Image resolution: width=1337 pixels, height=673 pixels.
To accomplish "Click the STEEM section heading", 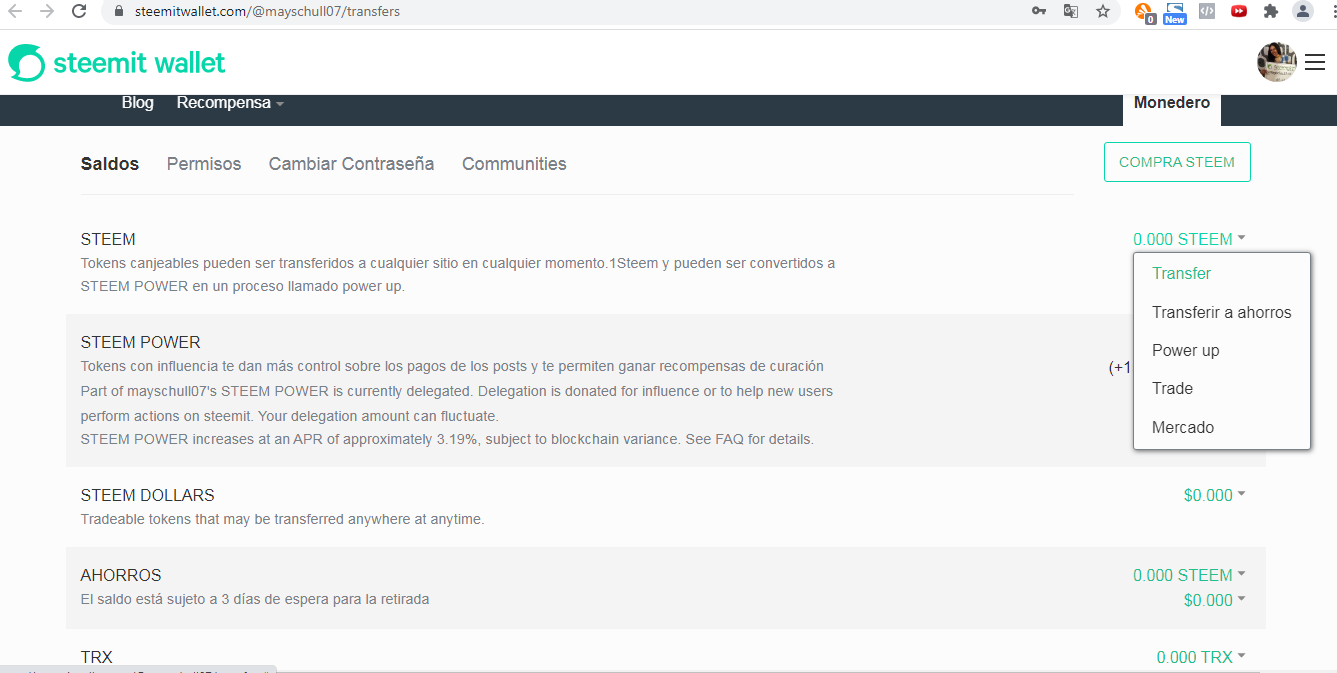I will (x=108, y=239).
